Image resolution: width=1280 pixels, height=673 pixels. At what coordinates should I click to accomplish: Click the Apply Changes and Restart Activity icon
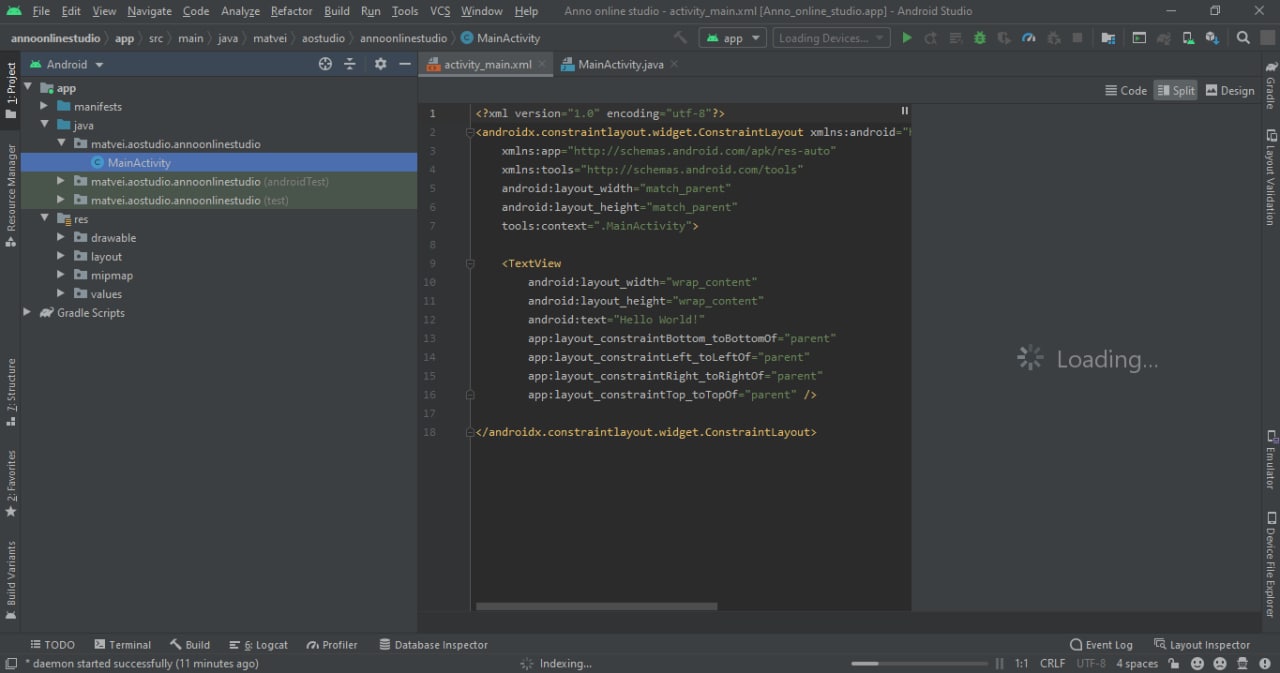931,38
